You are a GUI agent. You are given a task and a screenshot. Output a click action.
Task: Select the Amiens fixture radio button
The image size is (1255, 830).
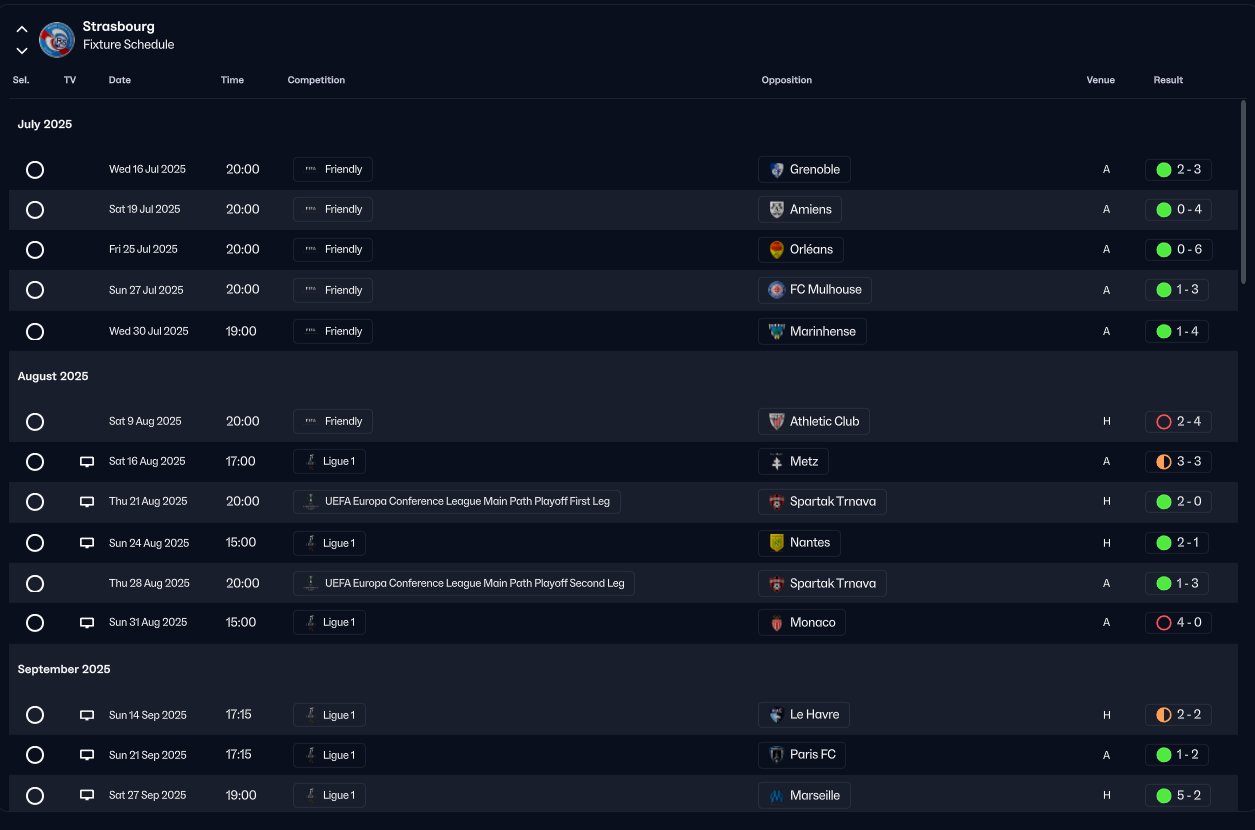tap(35, 210)
